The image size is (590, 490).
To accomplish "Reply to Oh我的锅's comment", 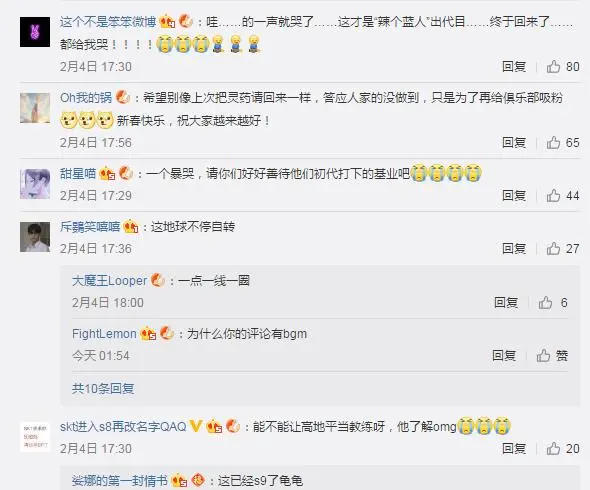I will (x=514, y=143).
